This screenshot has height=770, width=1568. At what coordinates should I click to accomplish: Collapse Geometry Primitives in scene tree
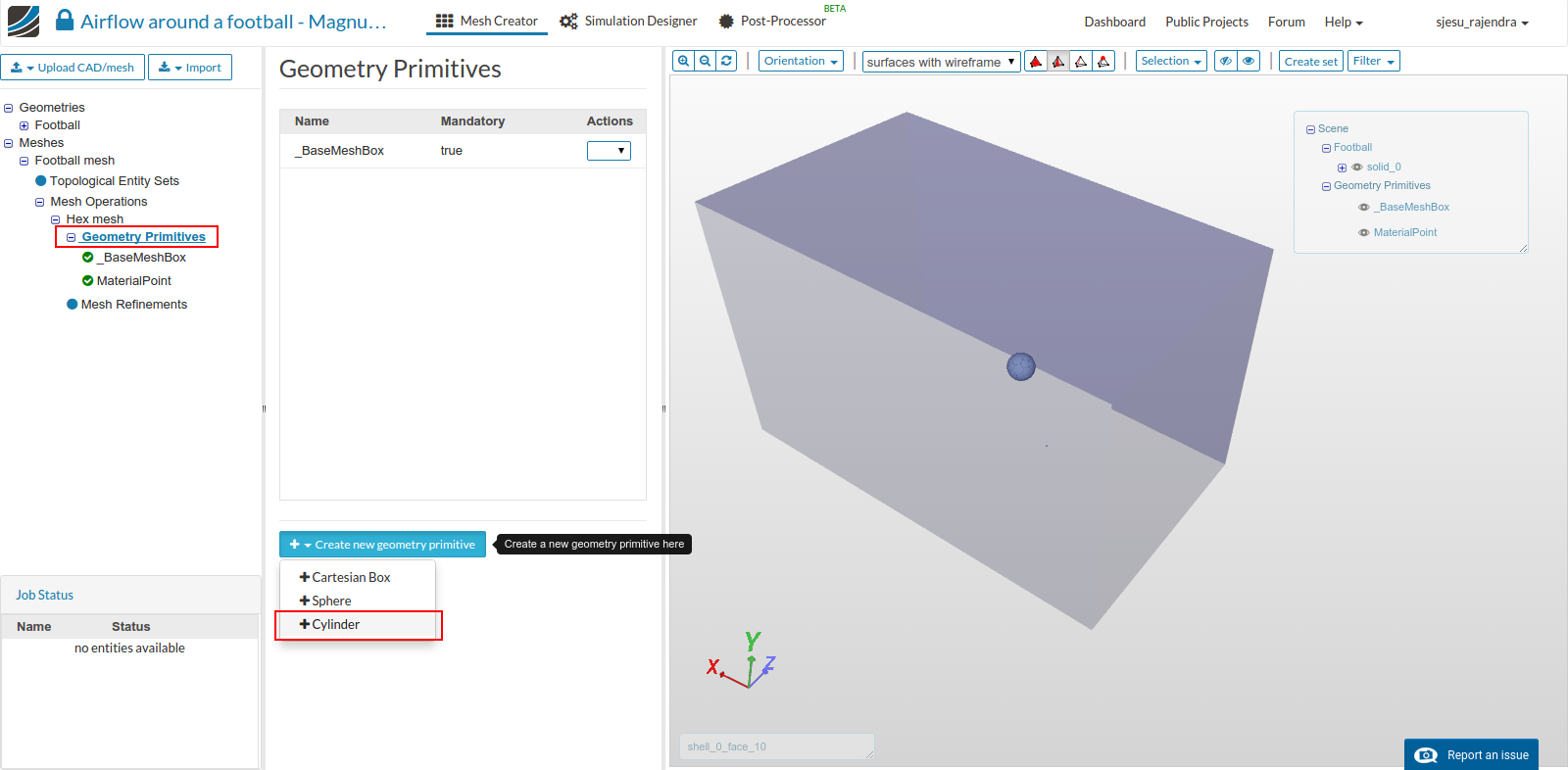(1326, 186)
